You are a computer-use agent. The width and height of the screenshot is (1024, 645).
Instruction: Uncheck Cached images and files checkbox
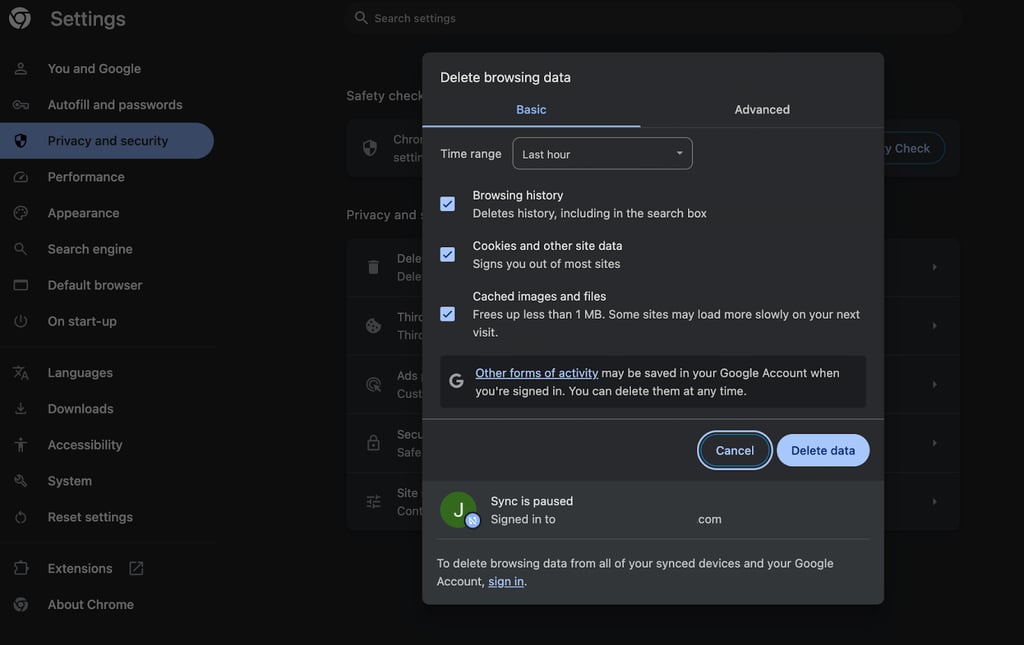click(x=447, y=314)
